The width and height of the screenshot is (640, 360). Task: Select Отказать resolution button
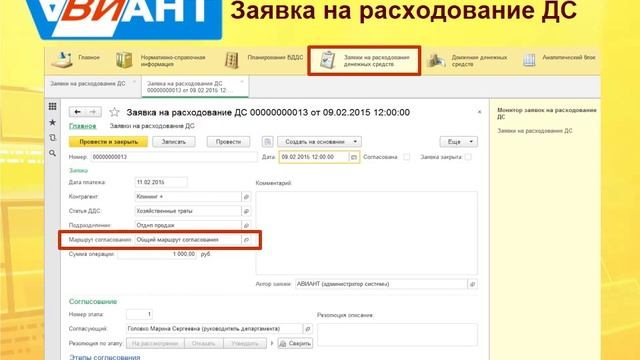pyautogui.click(x=203, y=343)
